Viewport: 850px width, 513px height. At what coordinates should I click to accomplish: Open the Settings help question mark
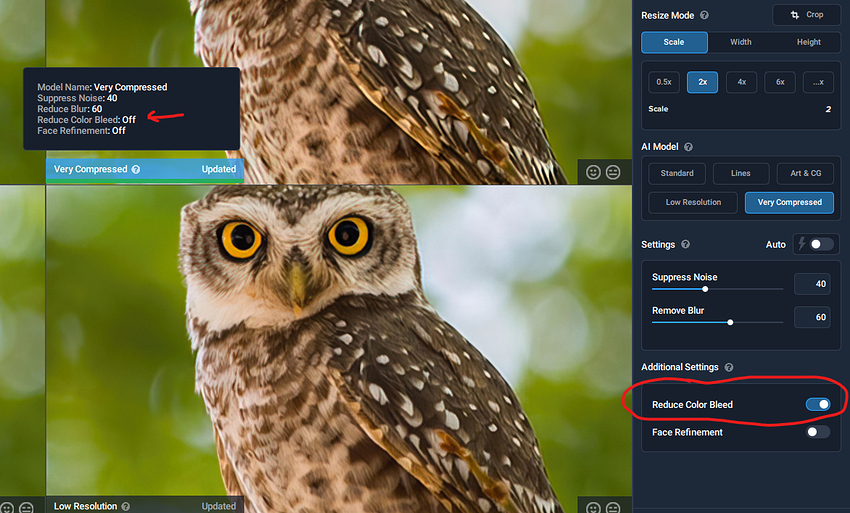point(685,244)
